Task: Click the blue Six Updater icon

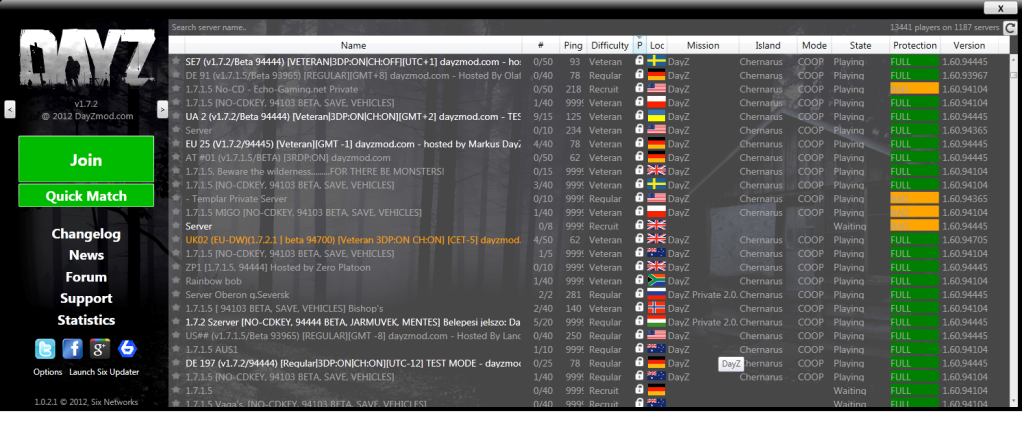Action: point(127,349)
